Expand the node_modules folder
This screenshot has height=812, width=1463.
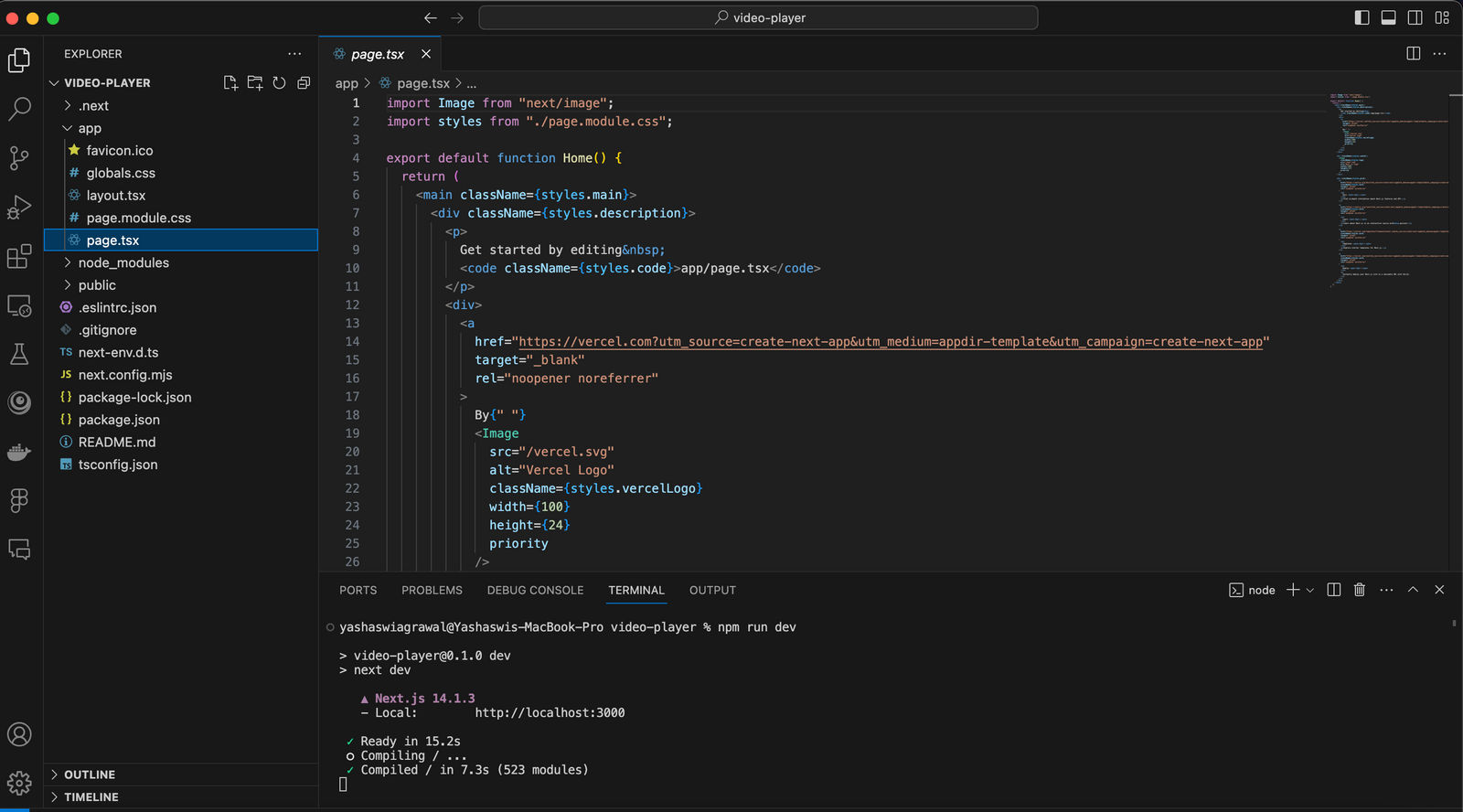click(x=123, y=262)
